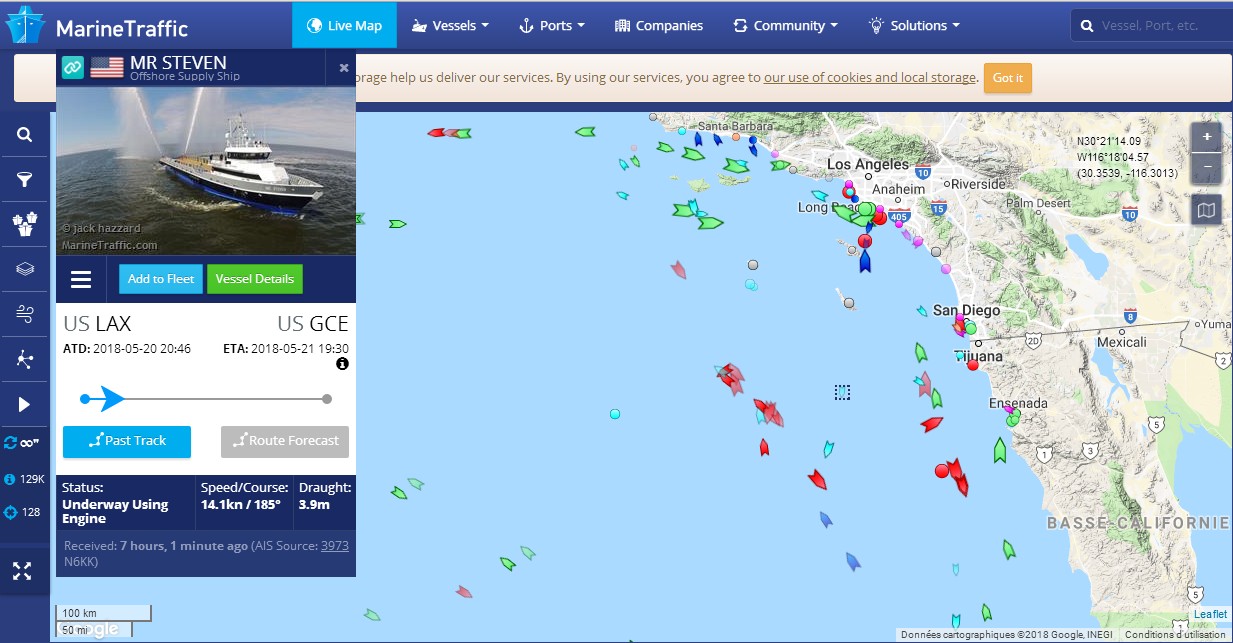Expand the Ports dropdown menu
Viewport: 1233px width, 643px height.
pos(551,25)
